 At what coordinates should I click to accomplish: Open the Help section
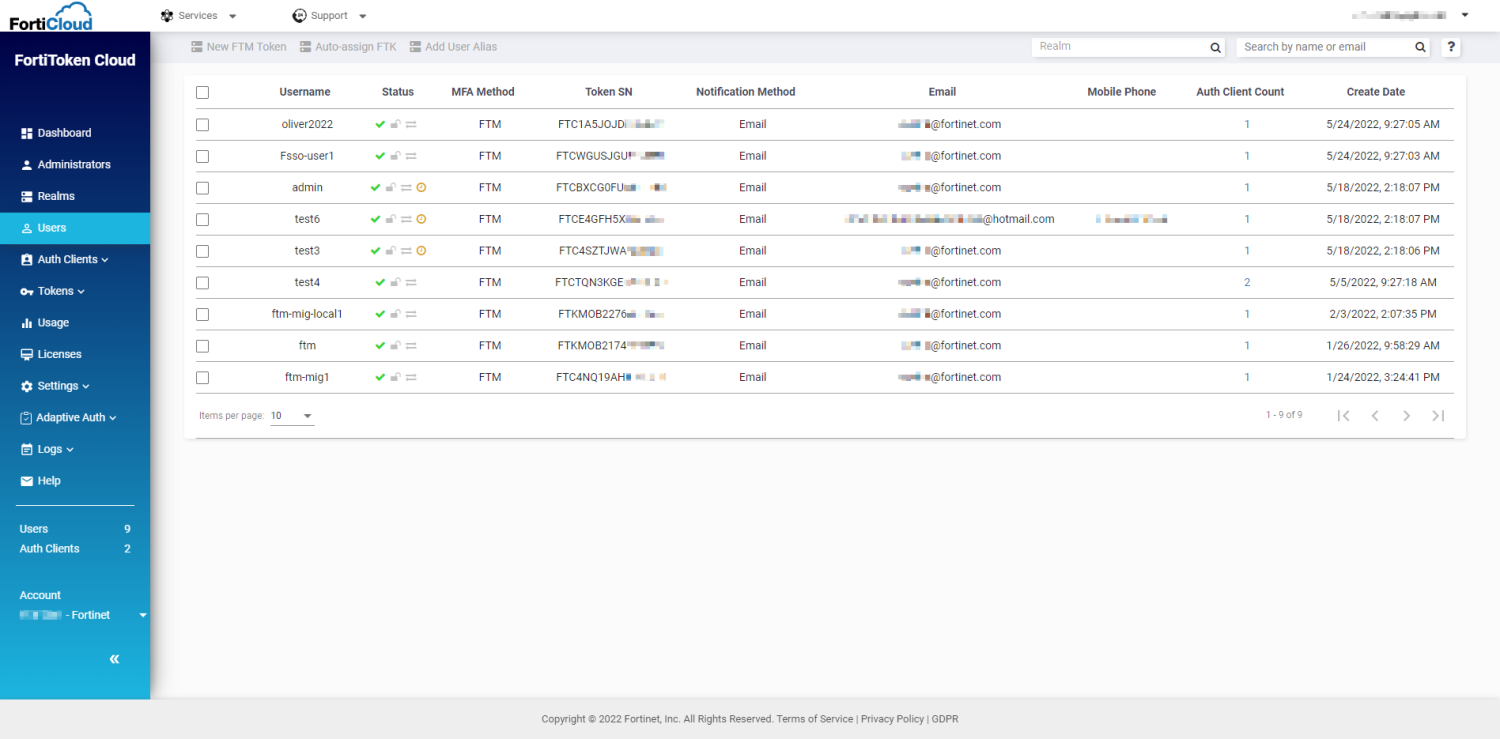click(x=49, y=480)
